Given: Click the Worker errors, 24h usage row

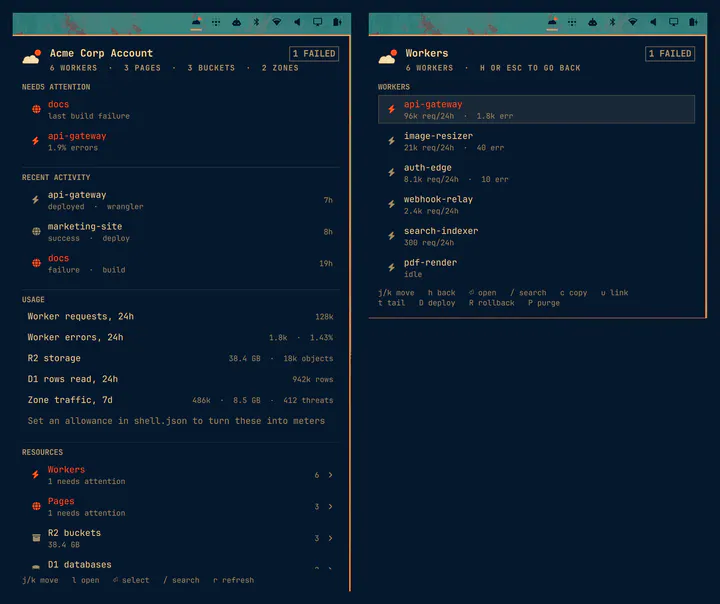Looking at the screenshot, I should click(x=180, y=337).
